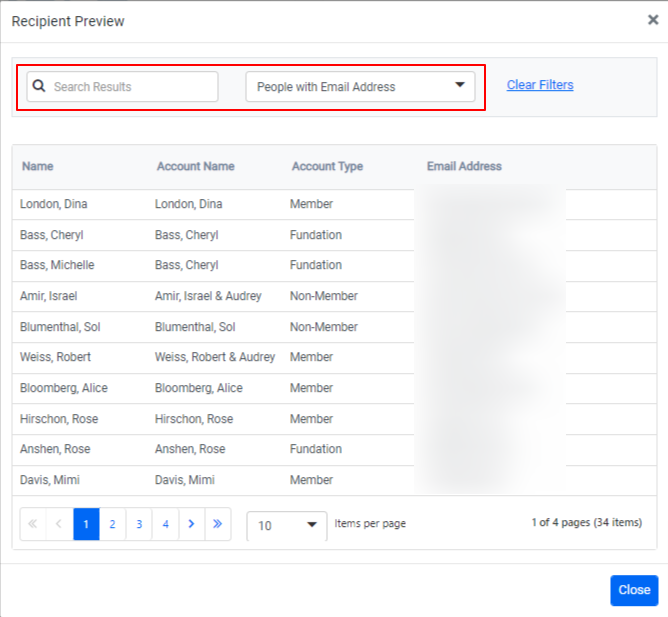Viewport: 668px width, 617px height.
Task: Sort by the Name column header
Action: pyautogui.click(x=37, y=166)
